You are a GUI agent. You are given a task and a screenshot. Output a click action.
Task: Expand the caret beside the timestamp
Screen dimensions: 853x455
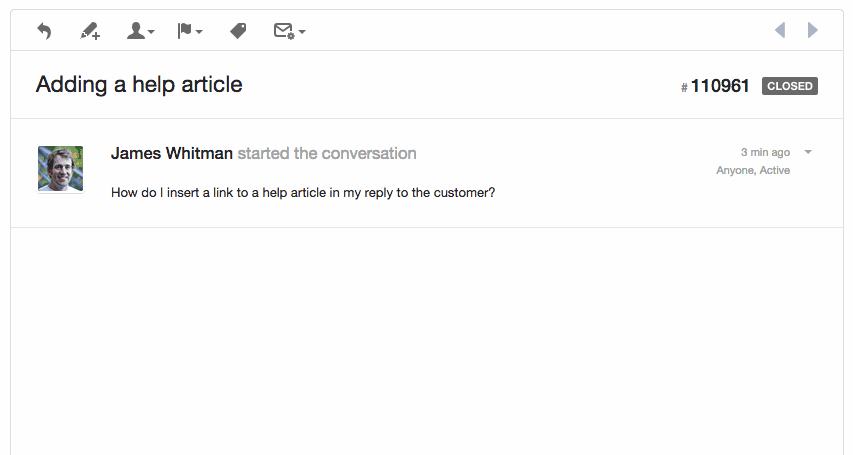click(x=808, y=152)
